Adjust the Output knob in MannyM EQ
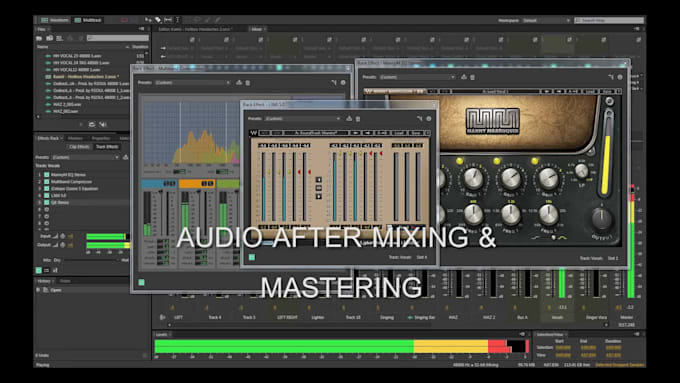This screenshot has width=680, height=383. tap(602, 219)
